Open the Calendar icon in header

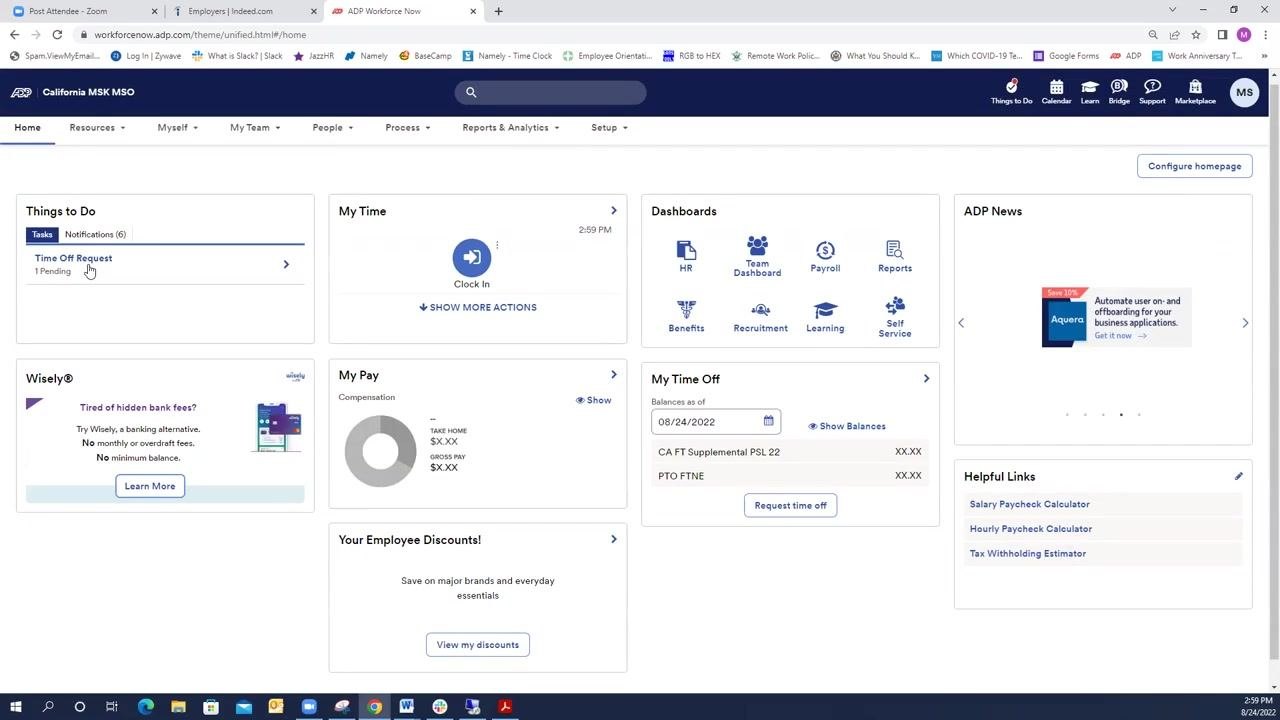click(x=1056, y=91)
